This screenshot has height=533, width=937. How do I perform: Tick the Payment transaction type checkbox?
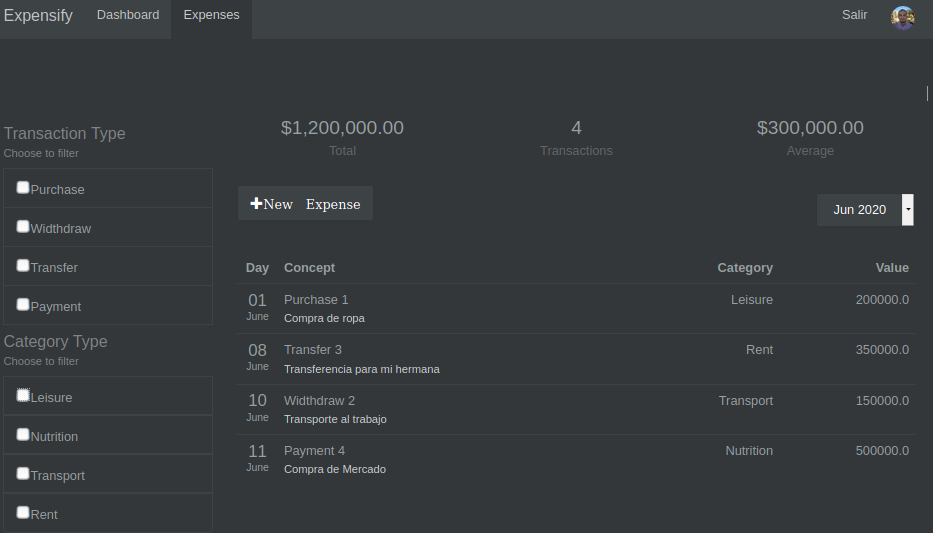pyautogui.click(x=23, y=305)
